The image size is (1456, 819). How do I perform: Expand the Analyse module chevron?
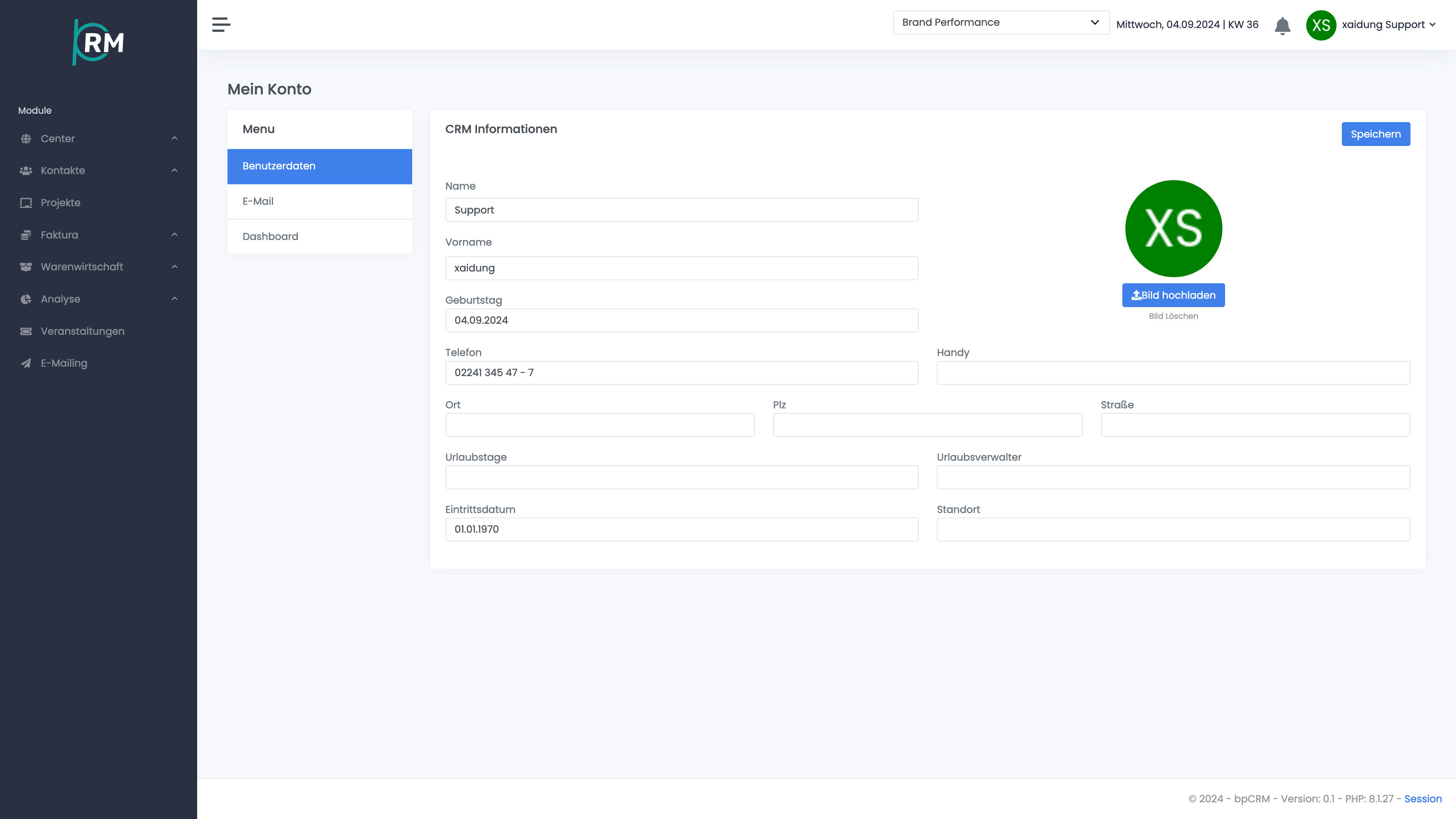pyautogui.click(x=175, y=299)
